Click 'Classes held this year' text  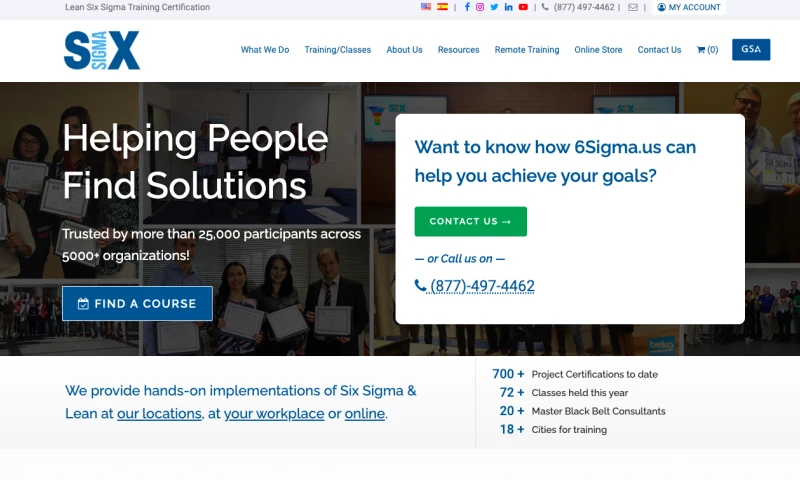580,393
